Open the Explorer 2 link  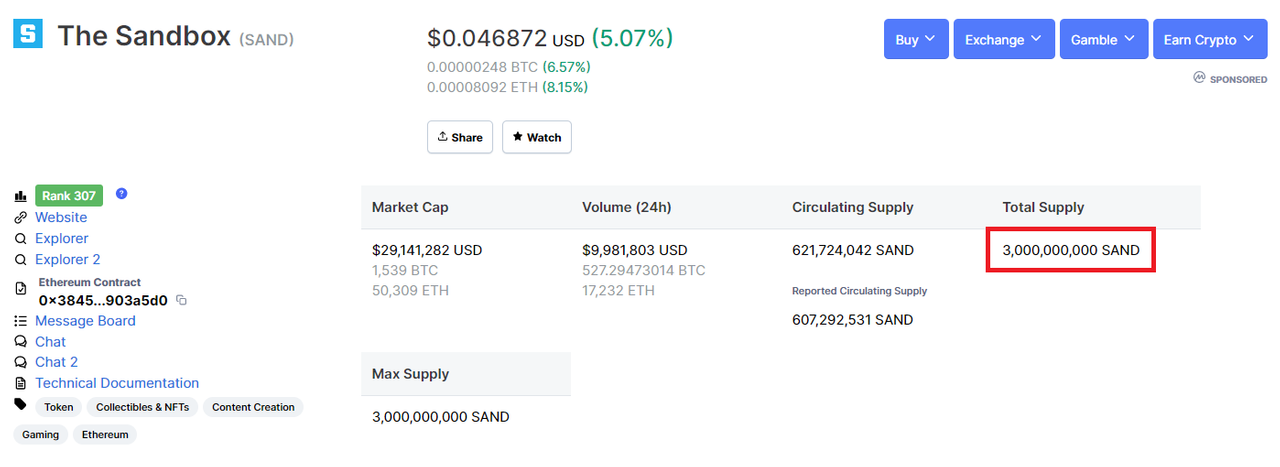coord(68,259)
